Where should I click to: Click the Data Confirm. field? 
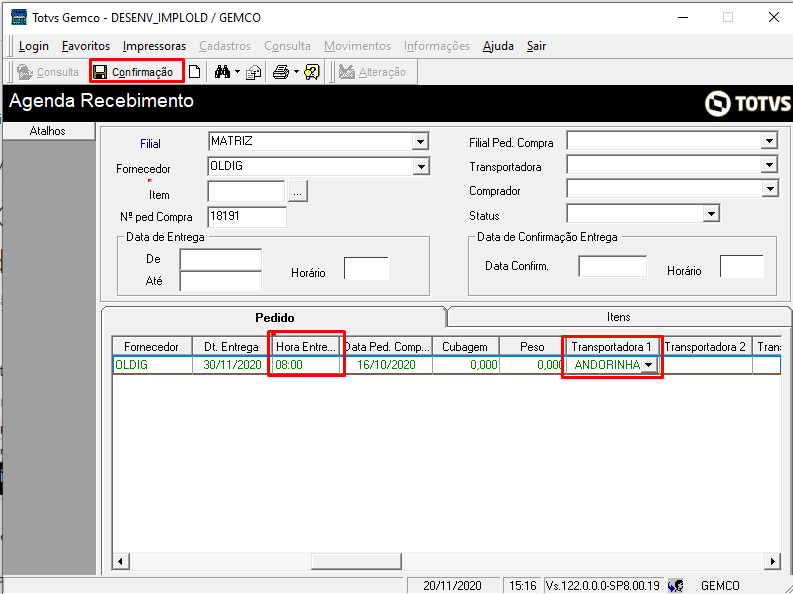click(612, 266)
